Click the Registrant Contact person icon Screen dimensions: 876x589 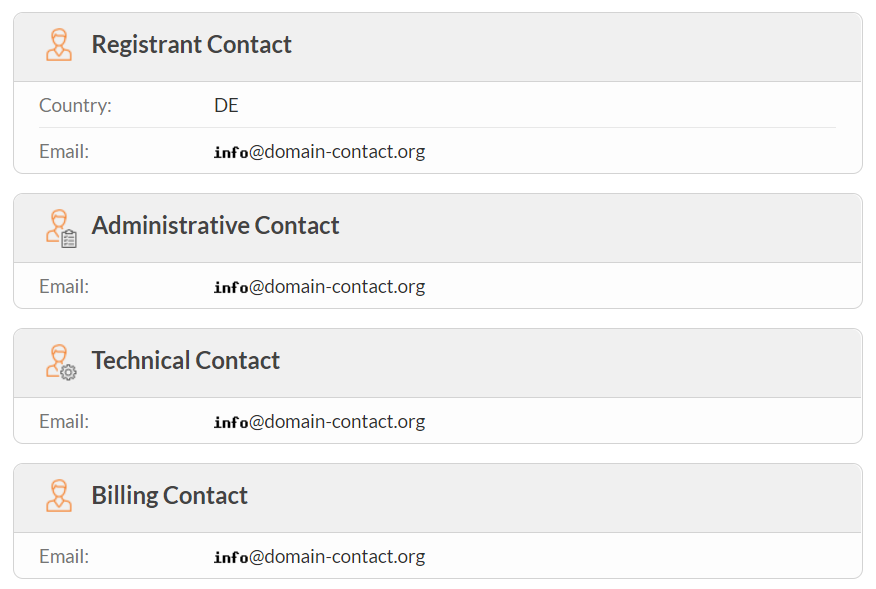(59, 45)
